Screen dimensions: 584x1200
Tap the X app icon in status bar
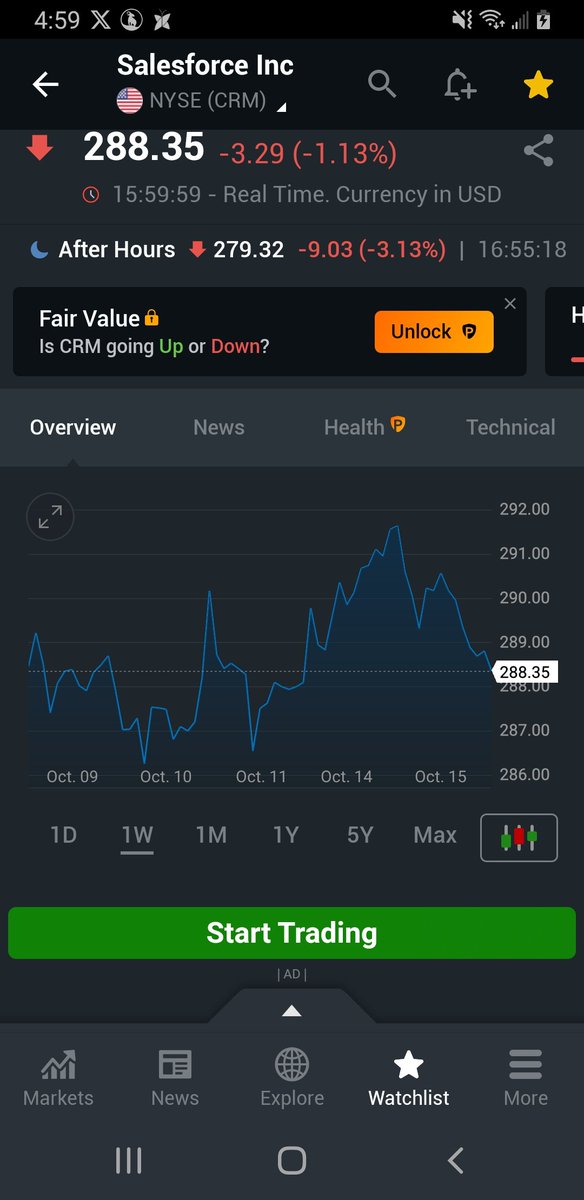pyautogui.click(x=102, y=19)
